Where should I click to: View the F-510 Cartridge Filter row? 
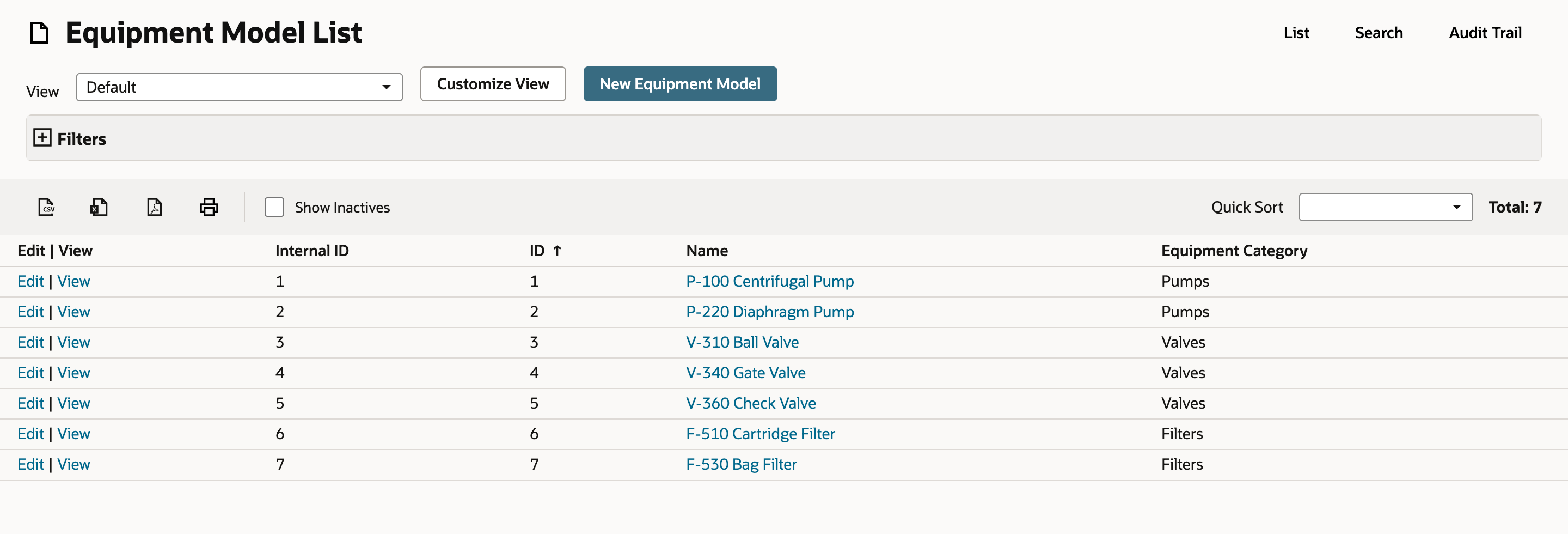point(73,434)
